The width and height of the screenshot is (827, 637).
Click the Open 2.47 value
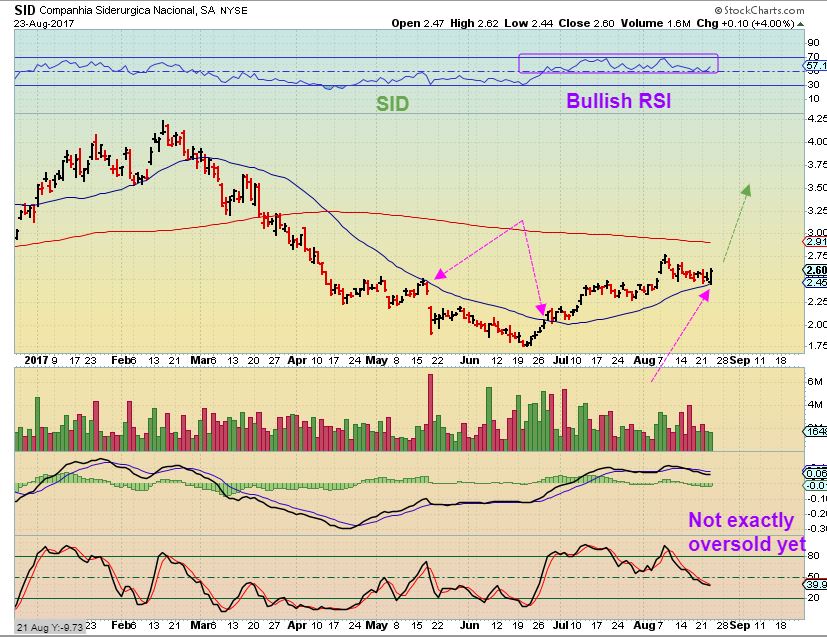(x=417, y=23)
